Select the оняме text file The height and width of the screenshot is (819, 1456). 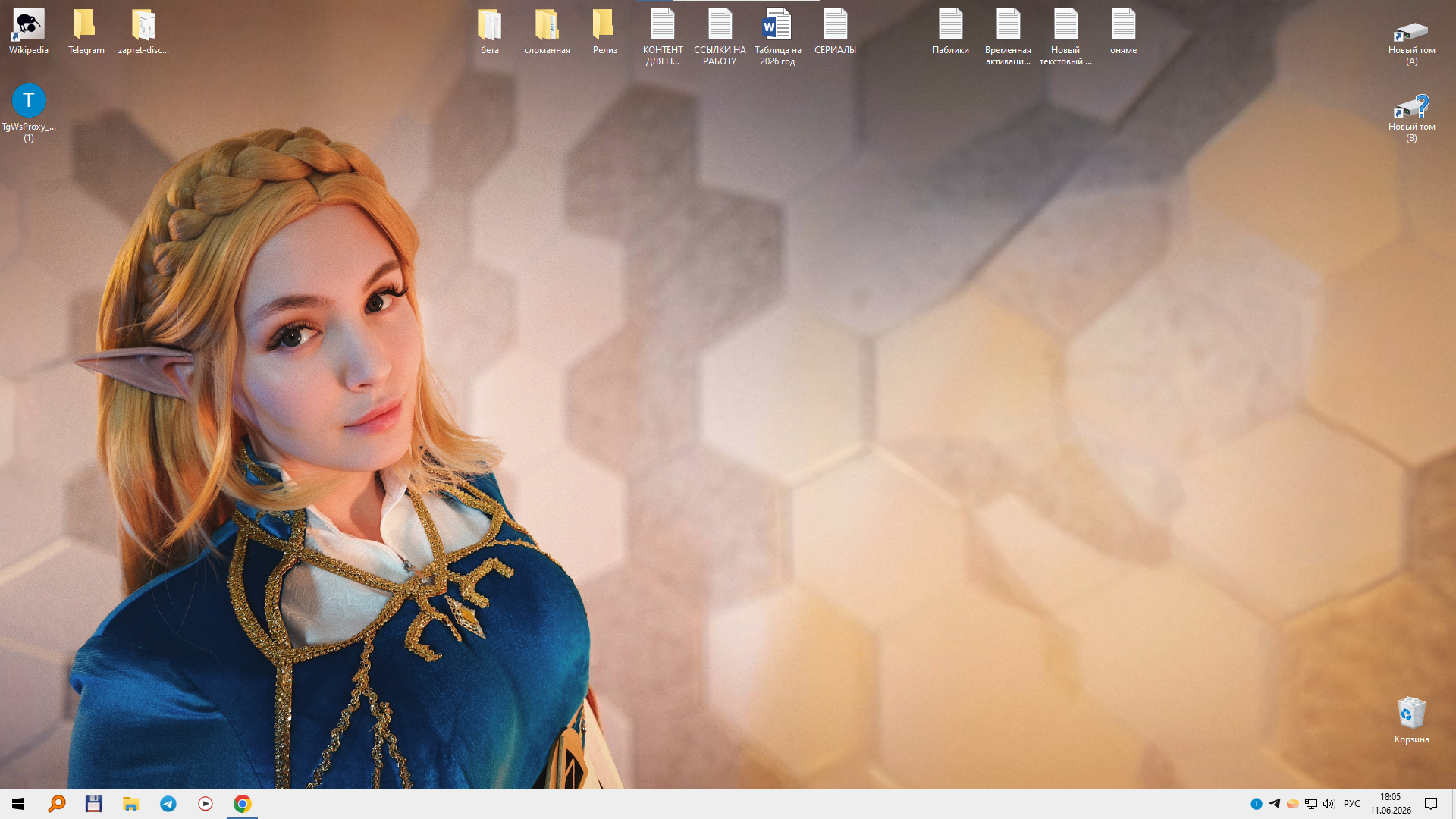point(1123,32)
